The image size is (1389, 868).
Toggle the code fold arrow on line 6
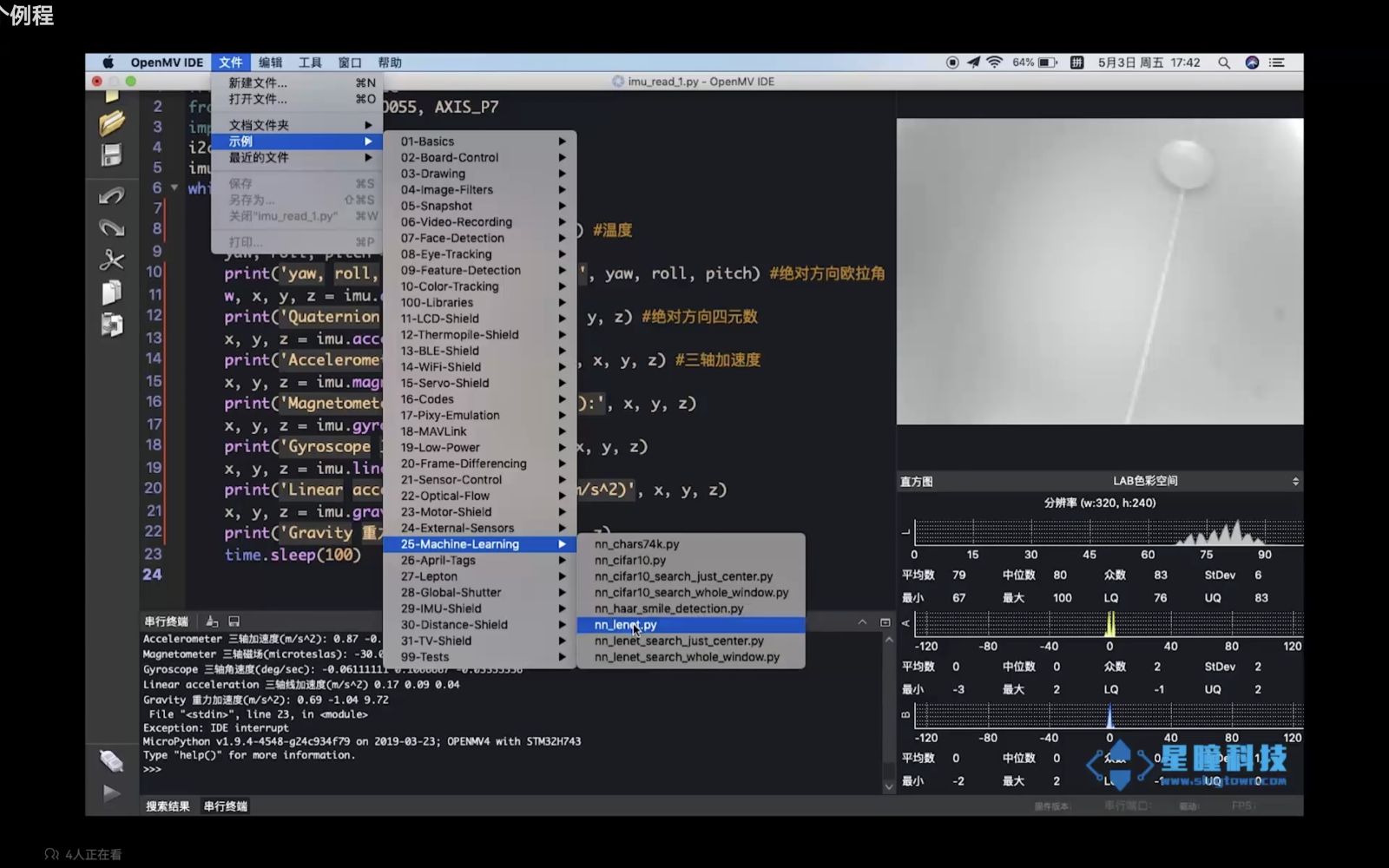[x=174, y=187]
